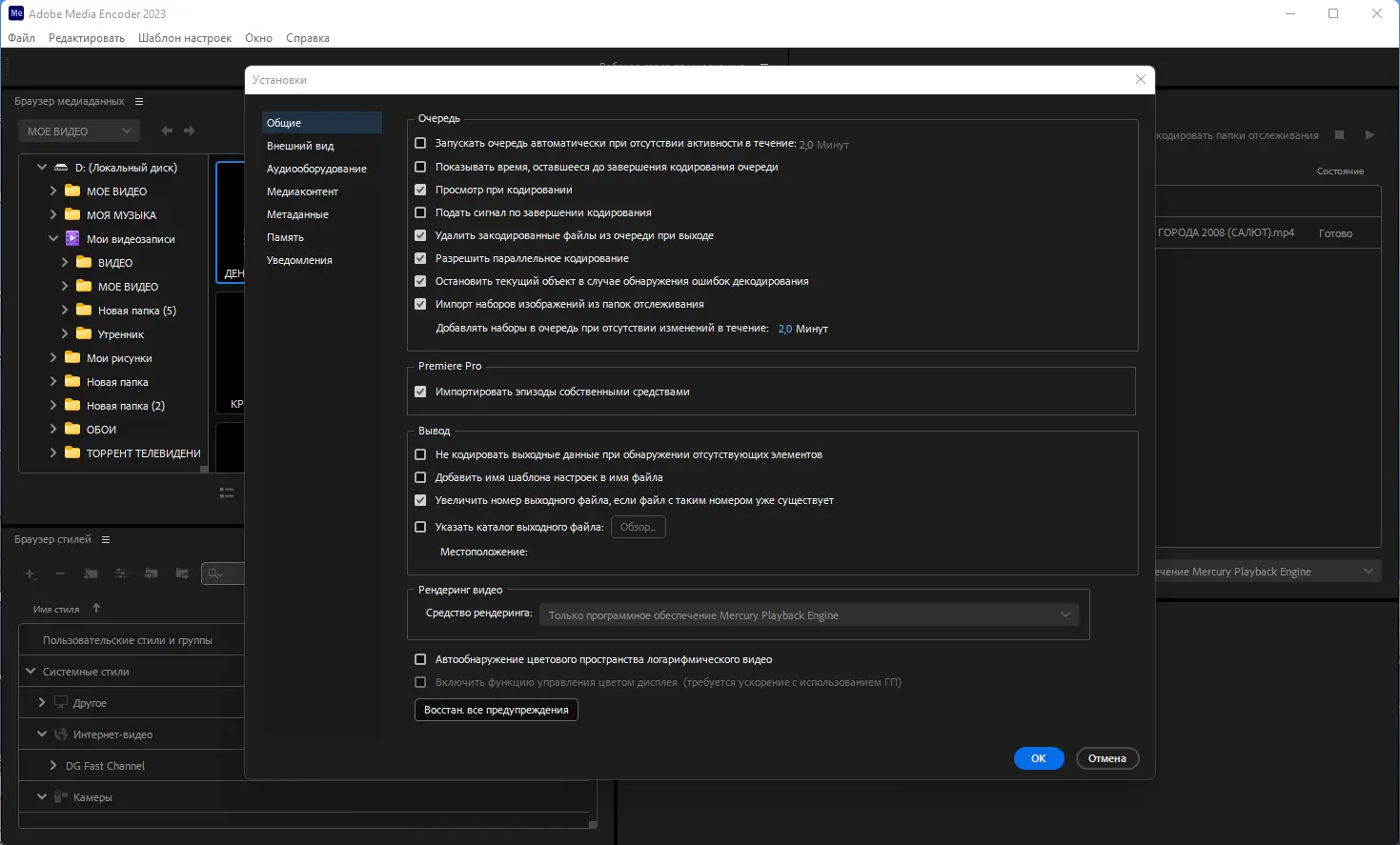Check Добавить имя шаблона настроек в имя файла
The width and height of the screenshot is (1400, 845).
click(420, 477)
